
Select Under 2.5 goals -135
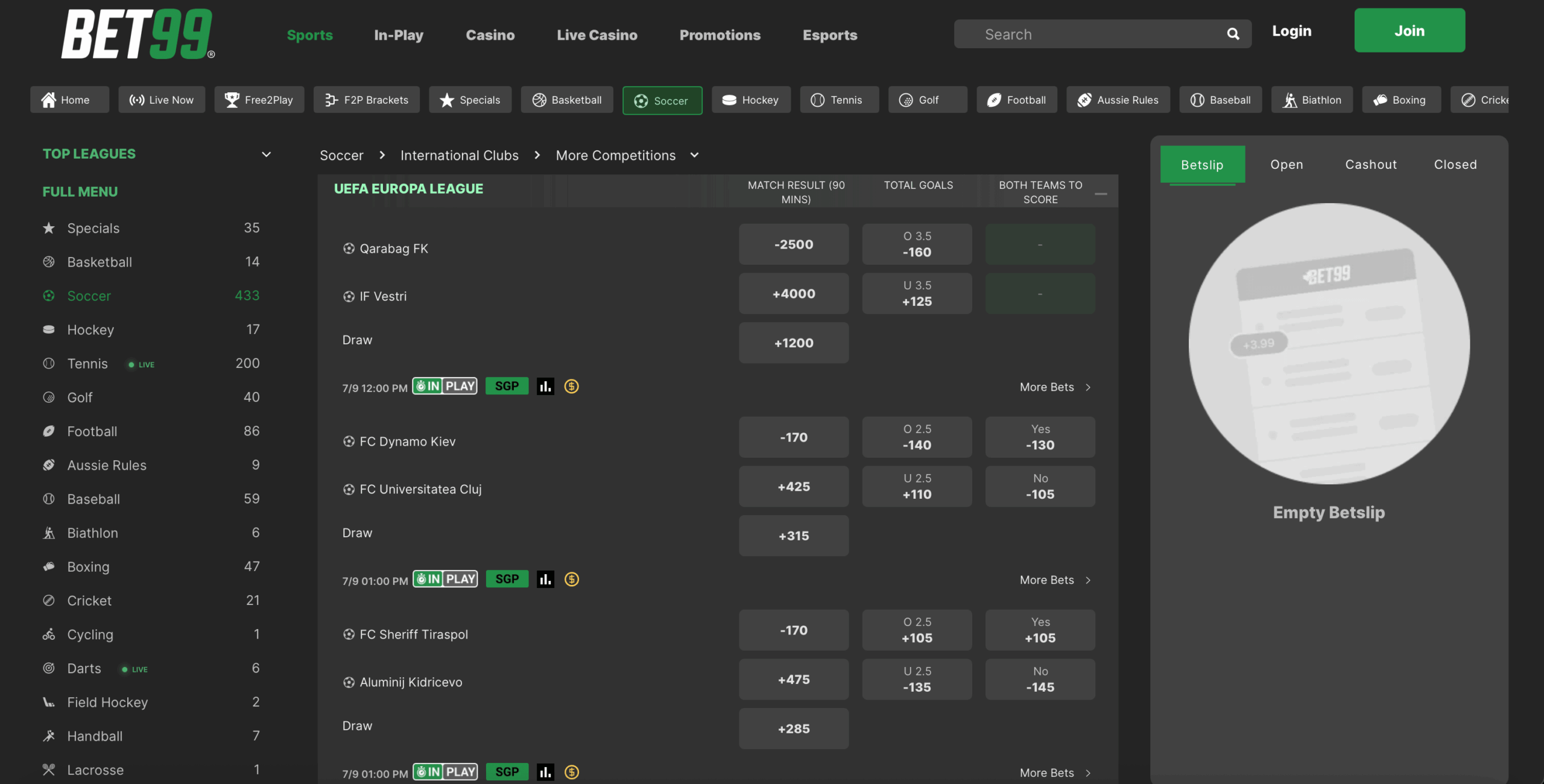[x=917, y=680]
